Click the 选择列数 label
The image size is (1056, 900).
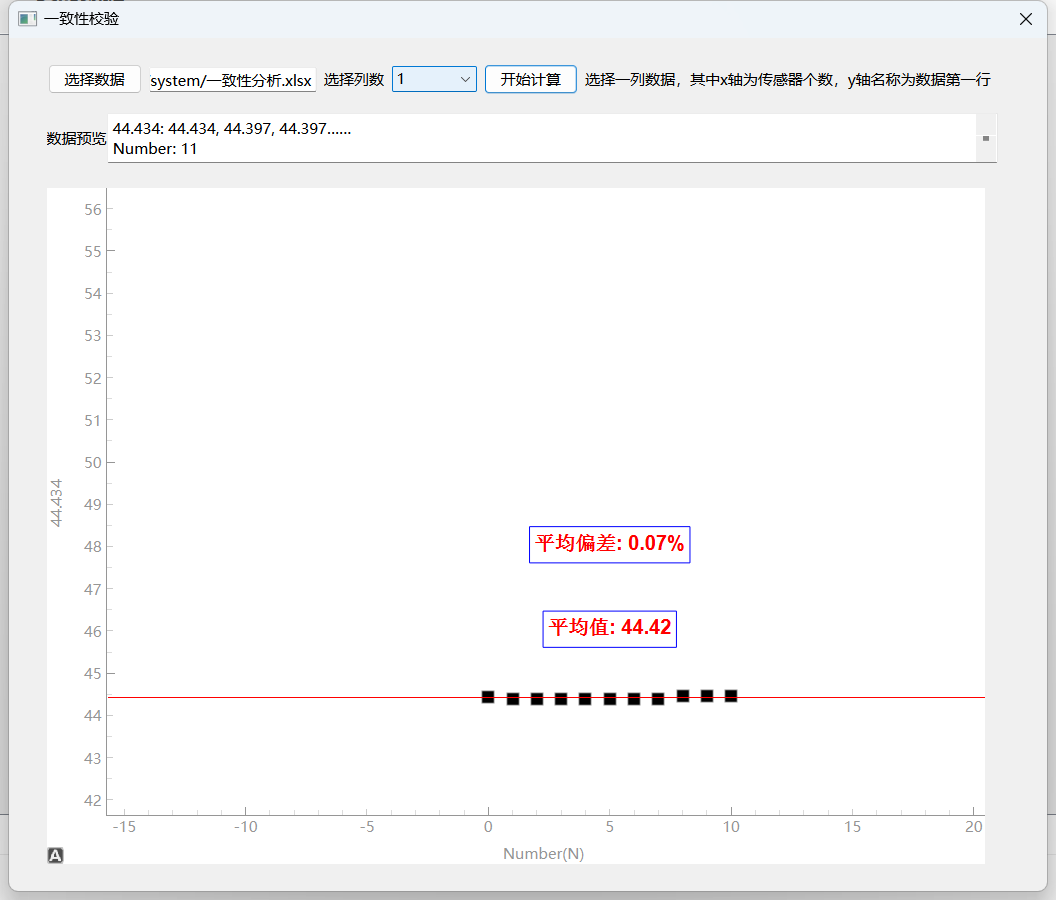point(354,79)
